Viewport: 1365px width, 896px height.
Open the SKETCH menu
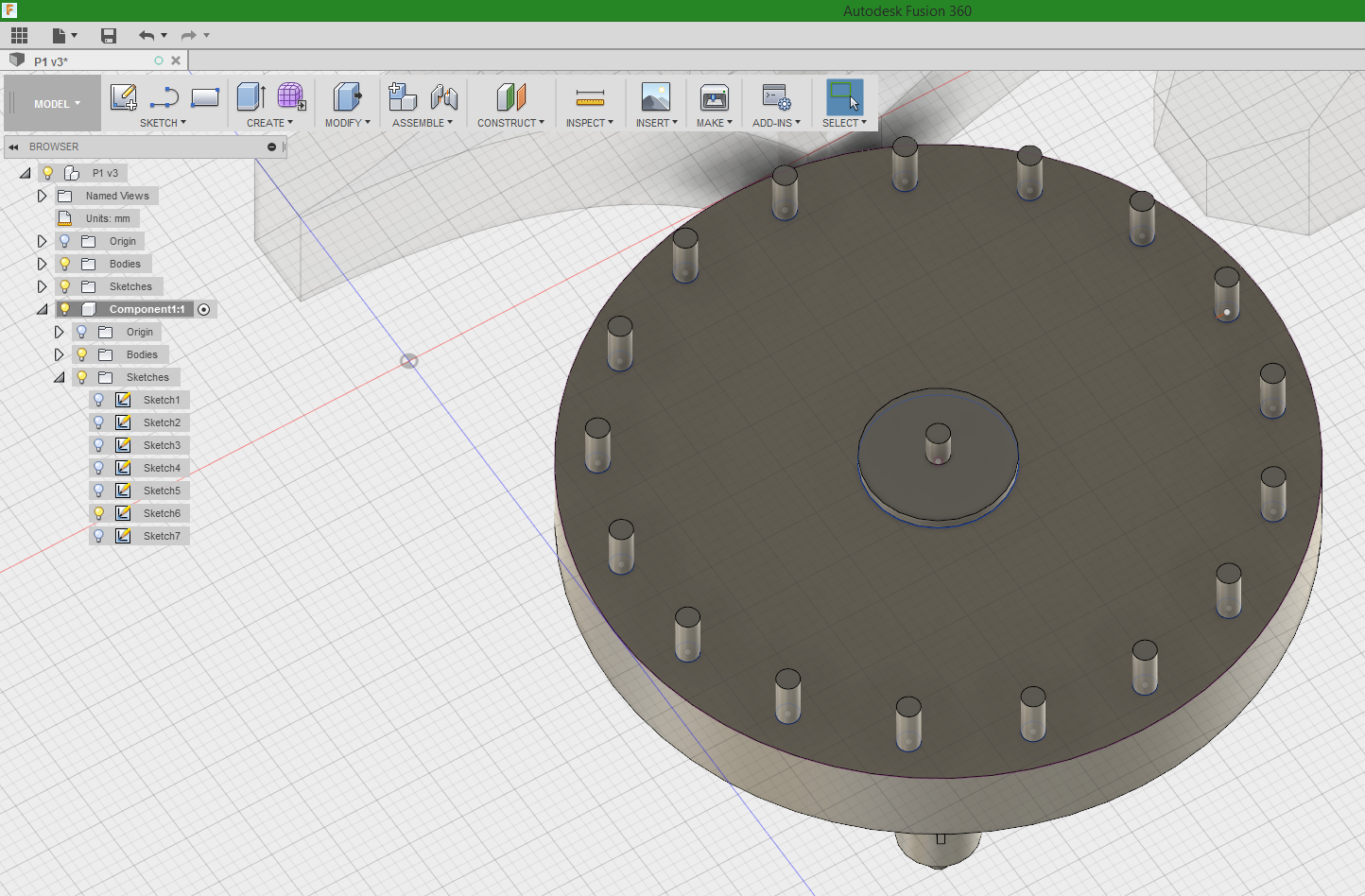[x=163, y=123]
